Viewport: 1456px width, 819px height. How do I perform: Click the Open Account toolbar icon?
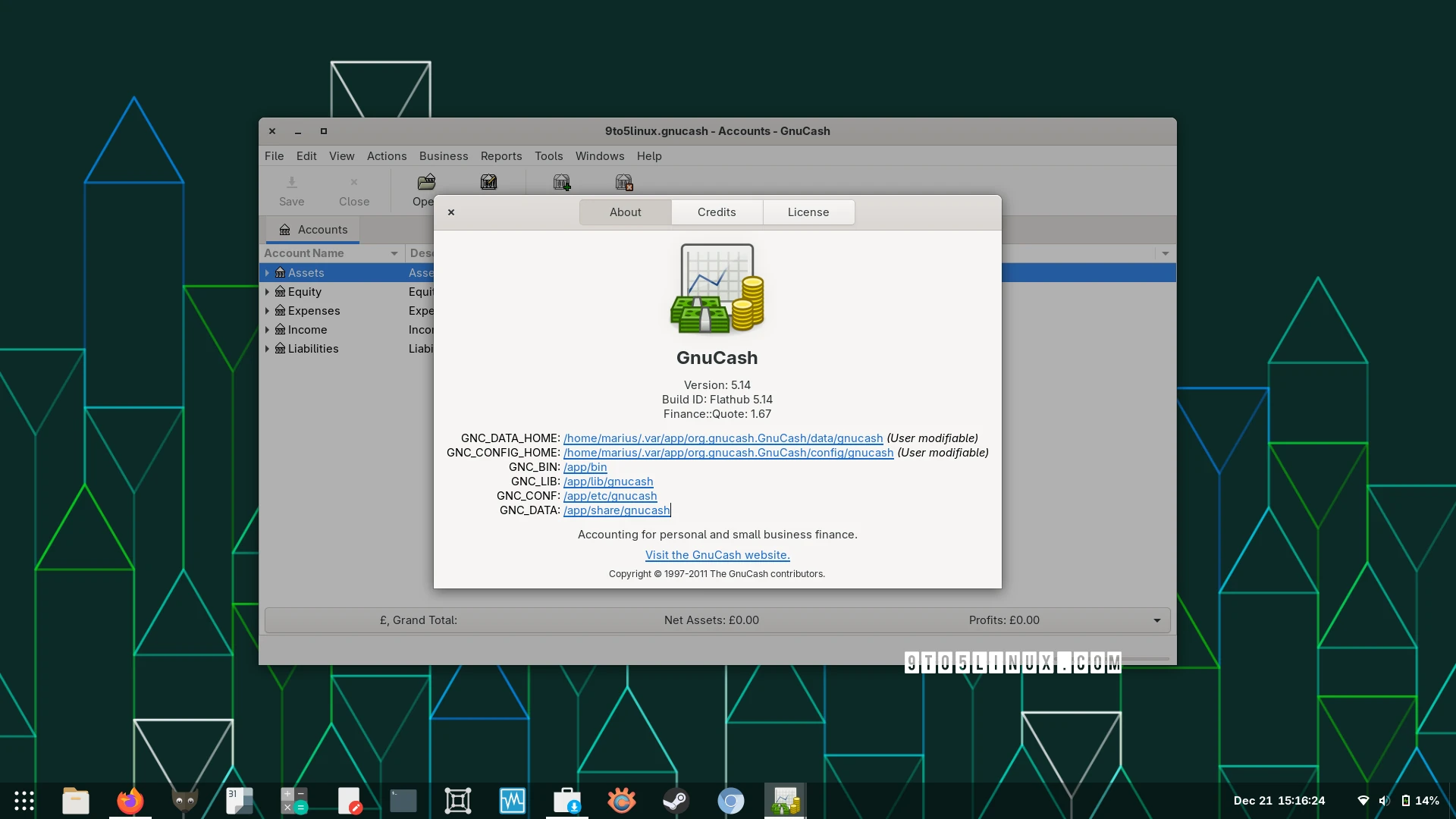[x=426, y=182]
